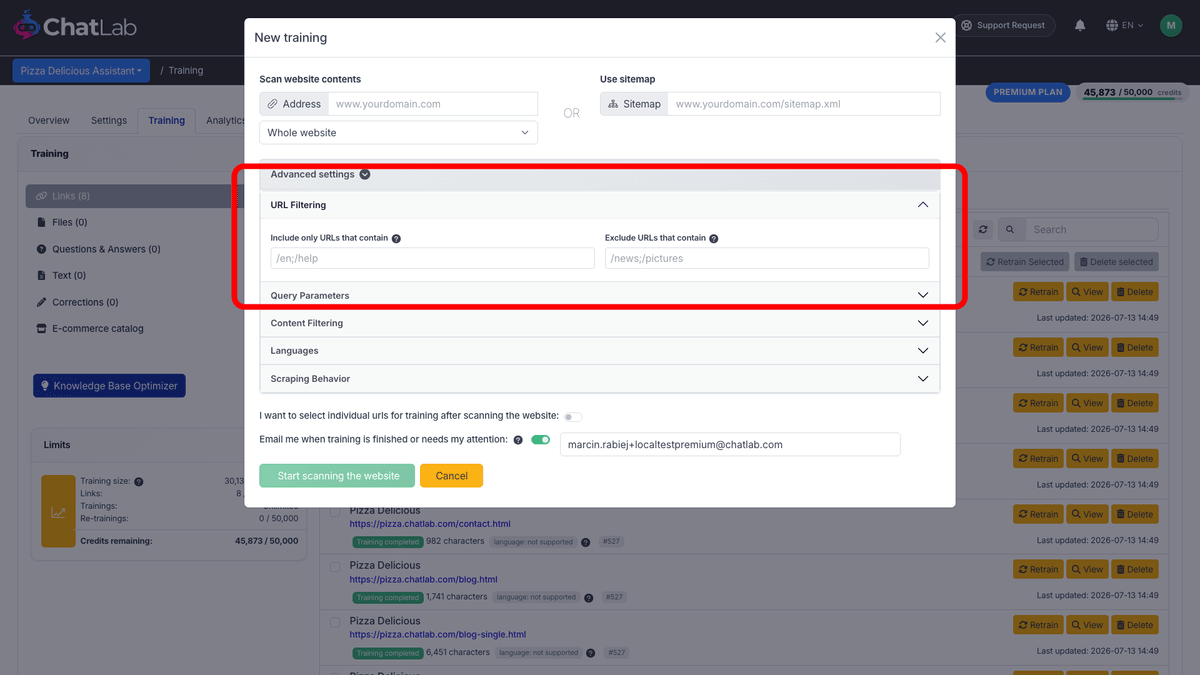This screenshot has width=1200, height=675.
Task: Click the notification email address field
Action: pyautogui.click(x=730, y=444)
